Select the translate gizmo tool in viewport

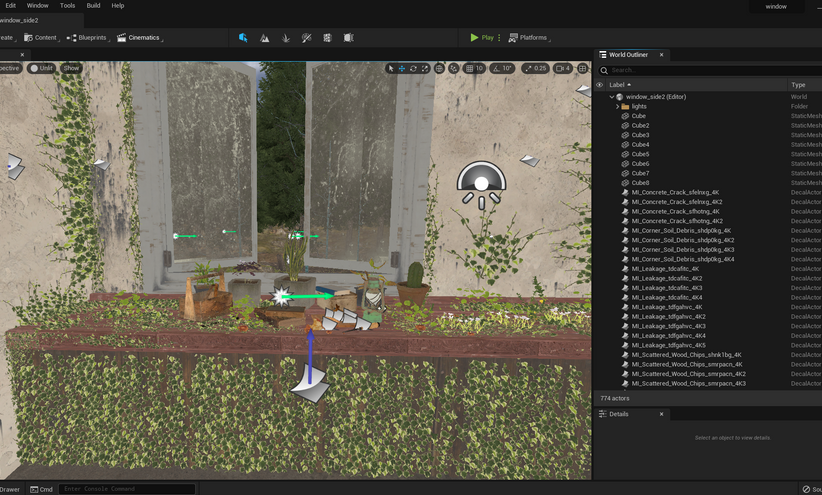click(402, 68)
